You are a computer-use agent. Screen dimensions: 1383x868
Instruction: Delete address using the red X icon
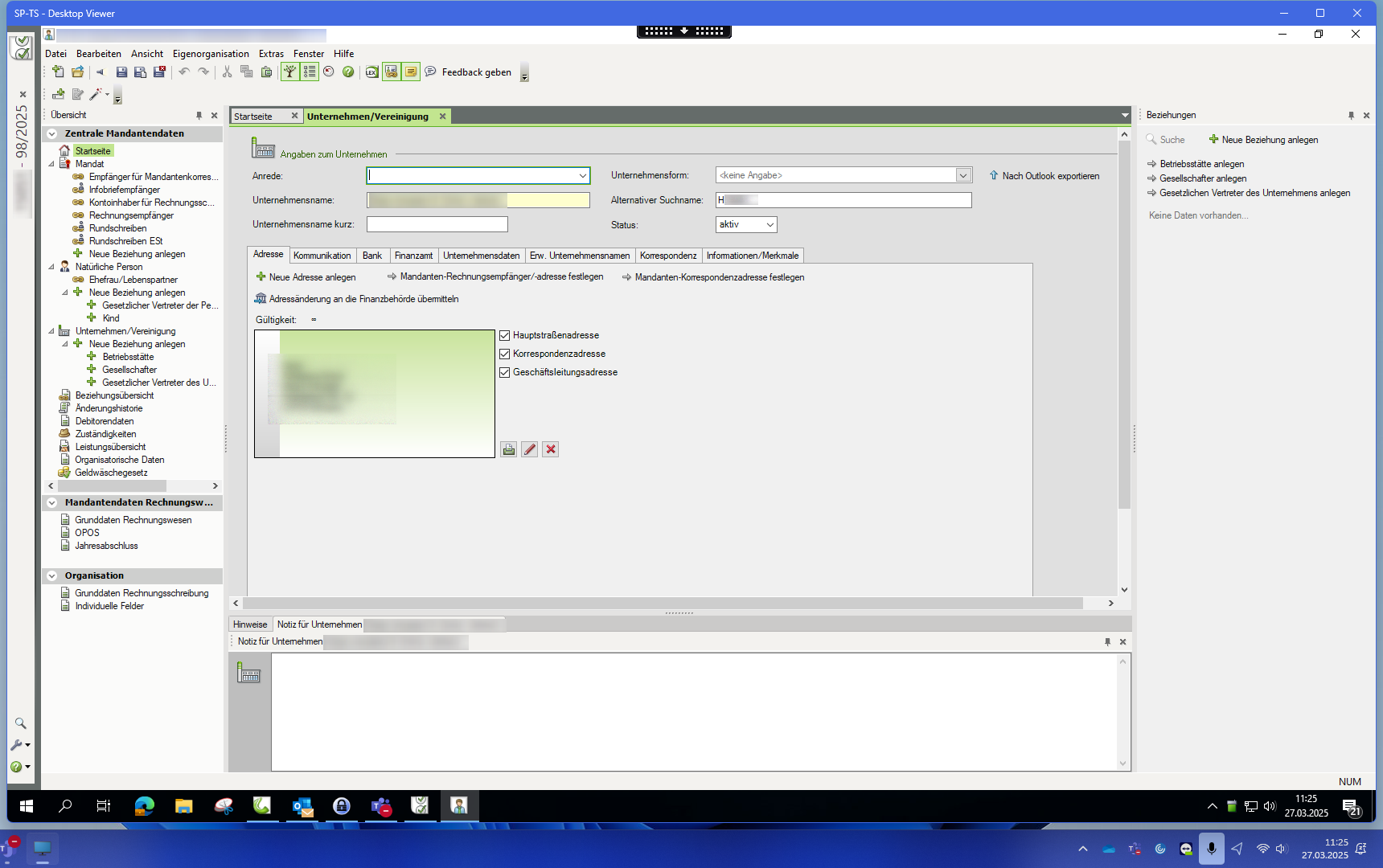550,449
